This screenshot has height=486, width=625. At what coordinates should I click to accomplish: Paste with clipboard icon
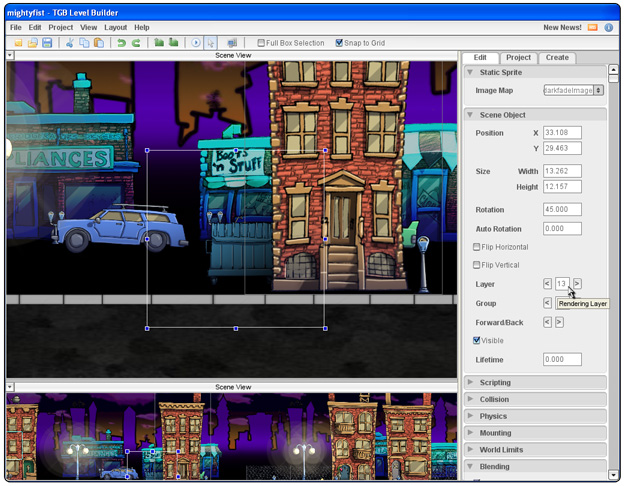98,43
